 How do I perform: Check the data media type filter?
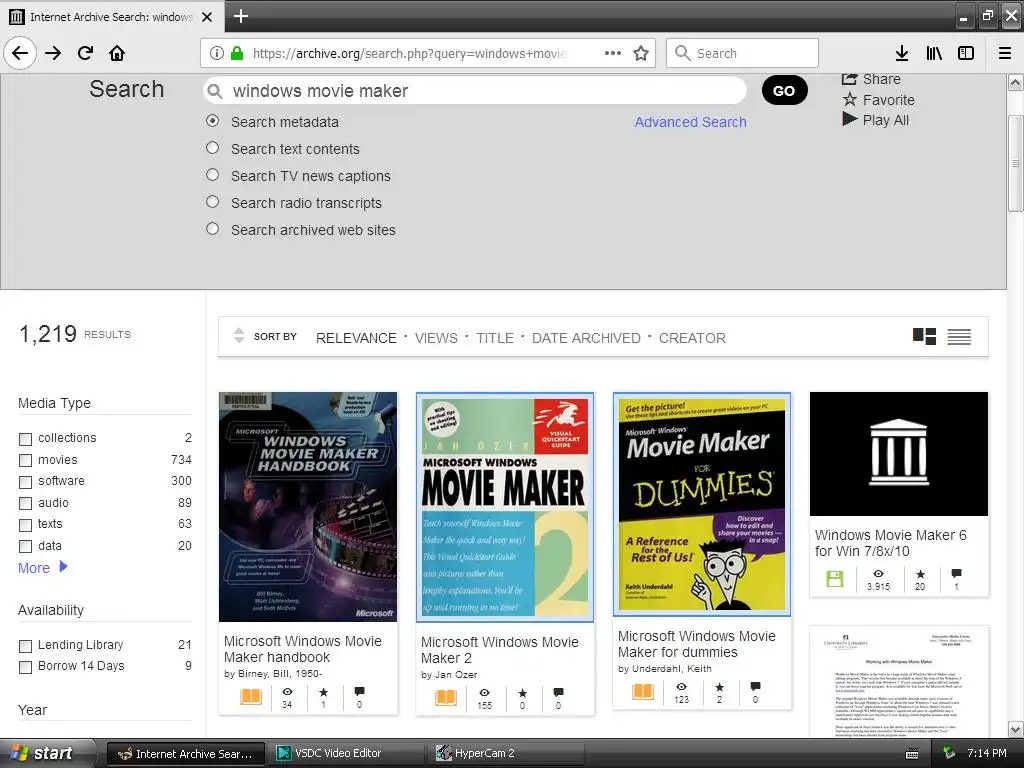click(x=25, y=547)
